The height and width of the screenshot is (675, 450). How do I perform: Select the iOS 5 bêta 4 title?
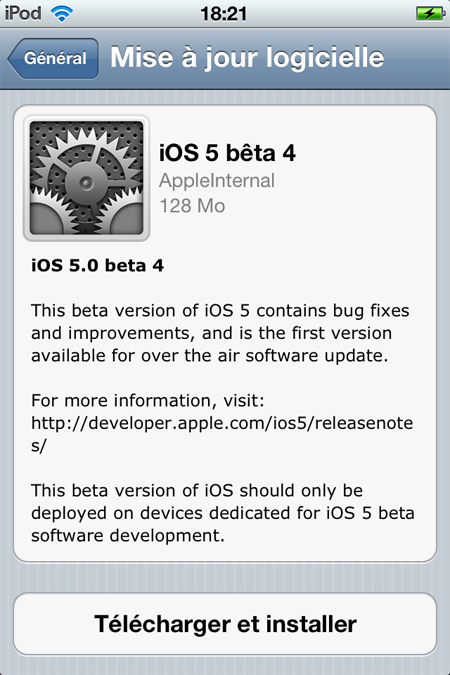tap(227, 153)
